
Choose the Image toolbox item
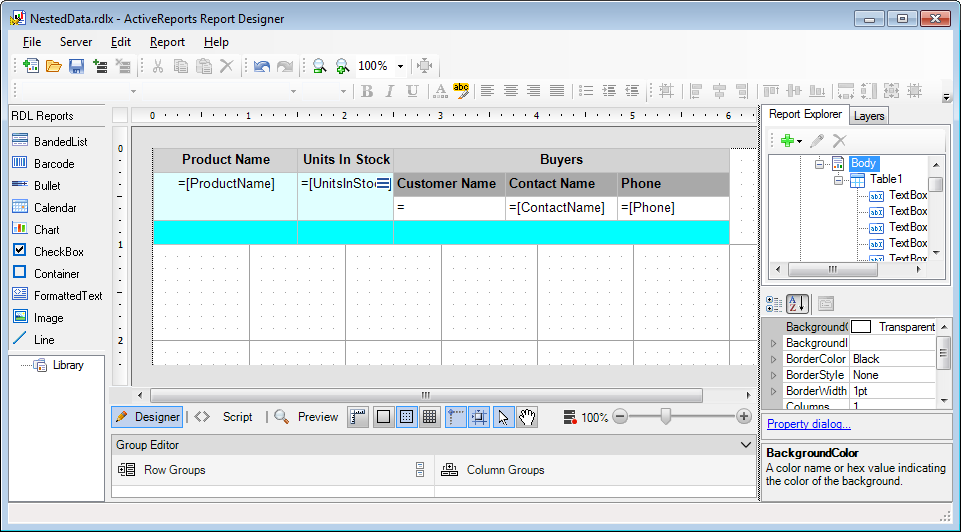pos(38,318)
